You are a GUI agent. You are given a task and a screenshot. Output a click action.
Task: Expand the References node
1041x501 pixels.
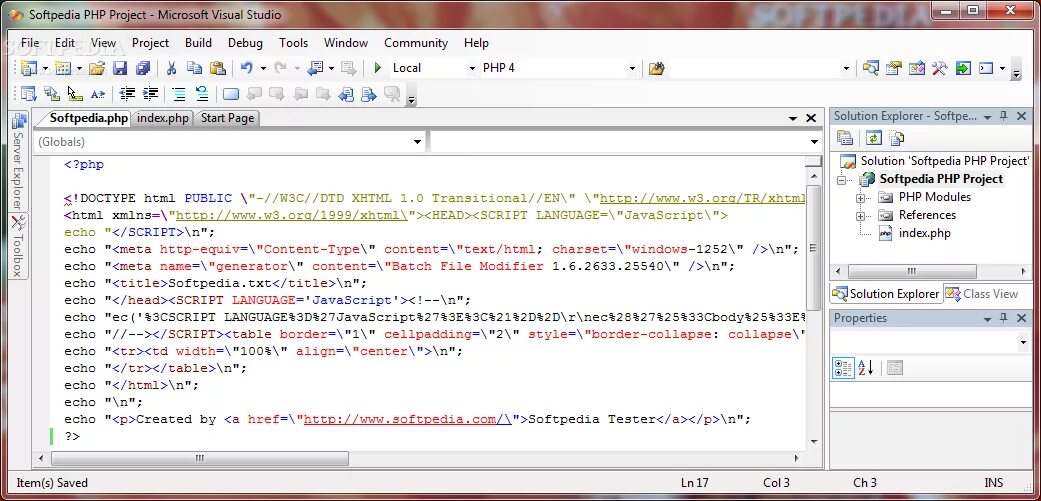tap(860, 216)
